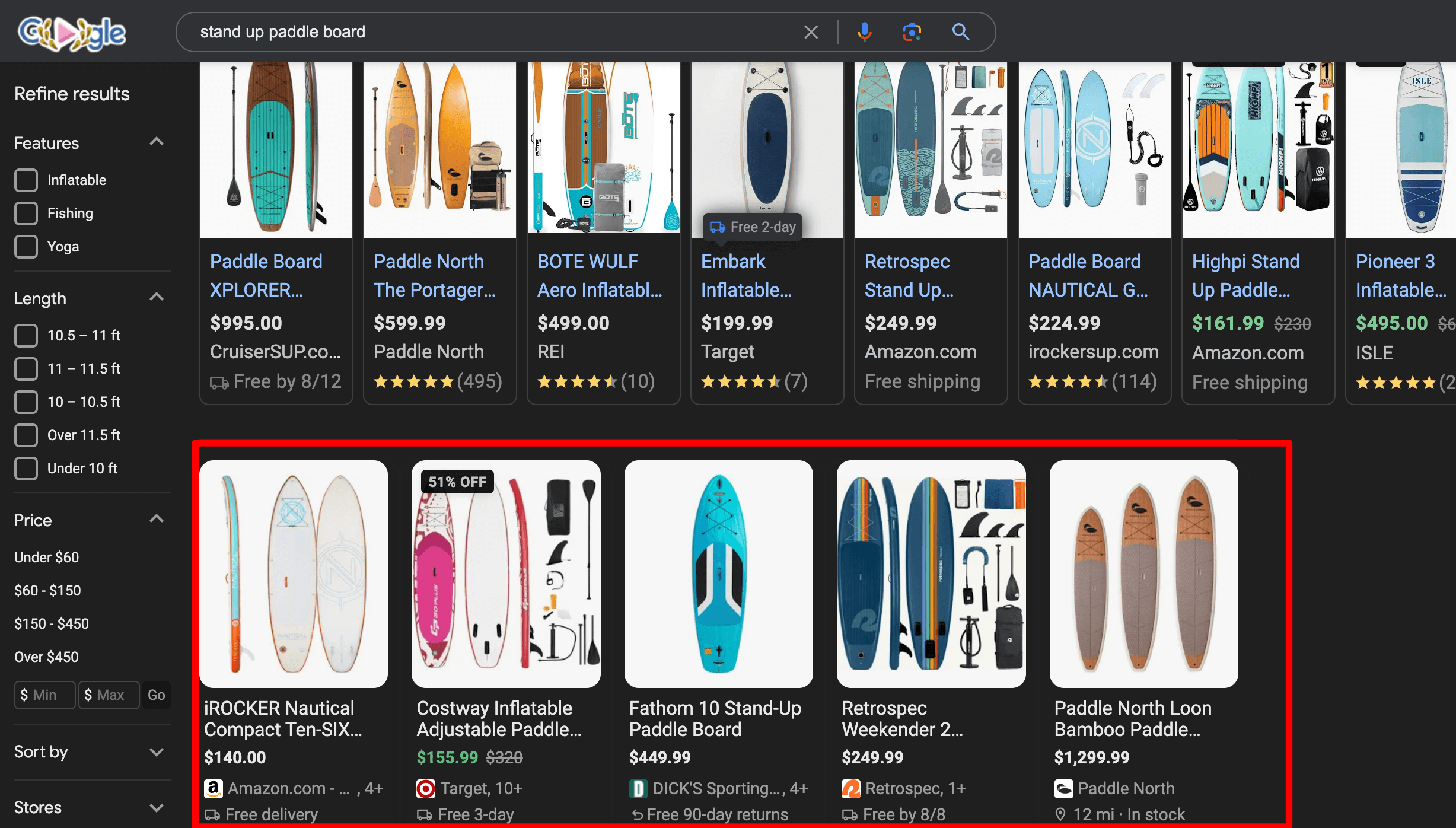Viewport: 1456px width, 828px height.
Task: Click the search magnifying glass icon
Action: pyautogui.click(x=961, y=31)
